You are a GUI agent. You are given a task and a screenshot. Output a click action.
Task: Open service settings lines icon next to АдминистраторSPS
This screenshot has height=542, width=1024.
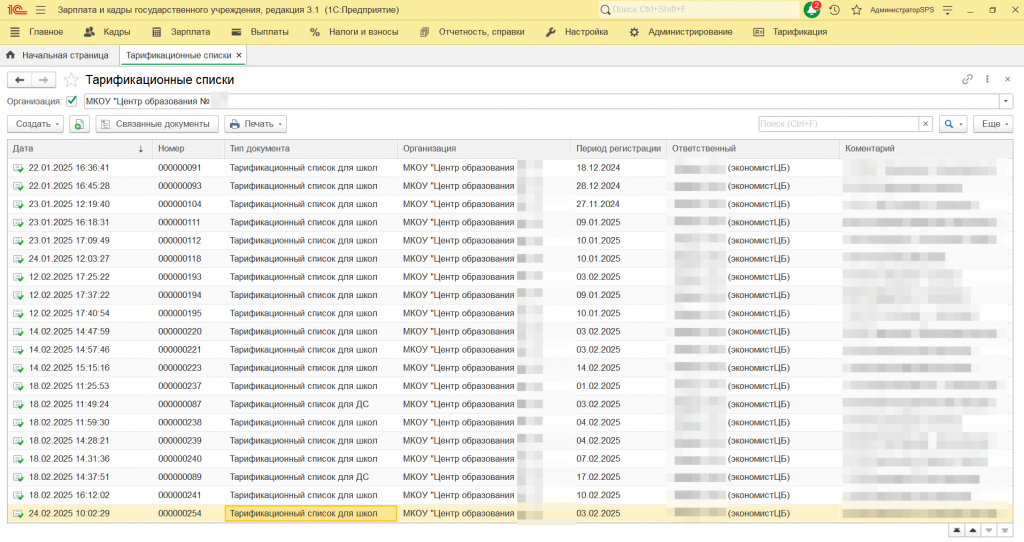click(x=948, y=10)
